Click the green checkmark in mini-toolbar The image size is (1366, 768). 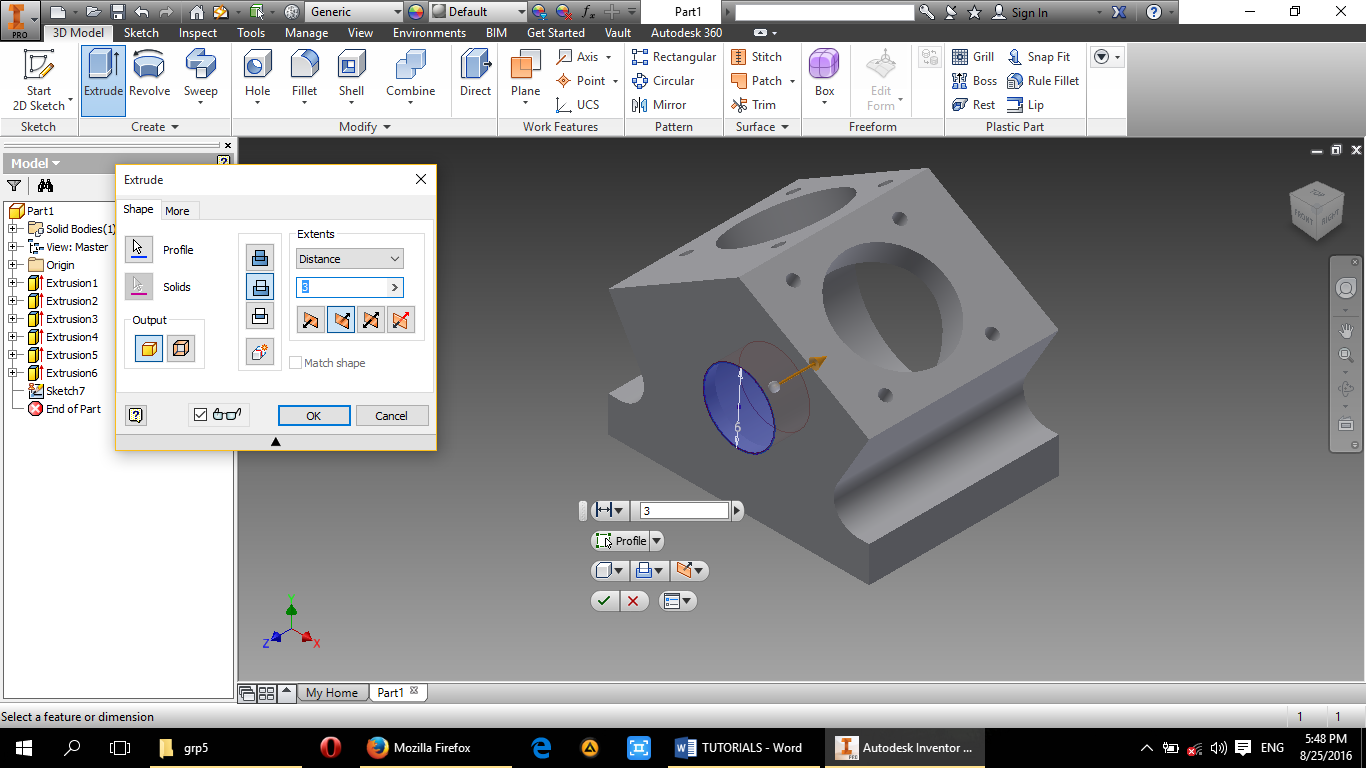pyautogui.click(x=604, y=601)
